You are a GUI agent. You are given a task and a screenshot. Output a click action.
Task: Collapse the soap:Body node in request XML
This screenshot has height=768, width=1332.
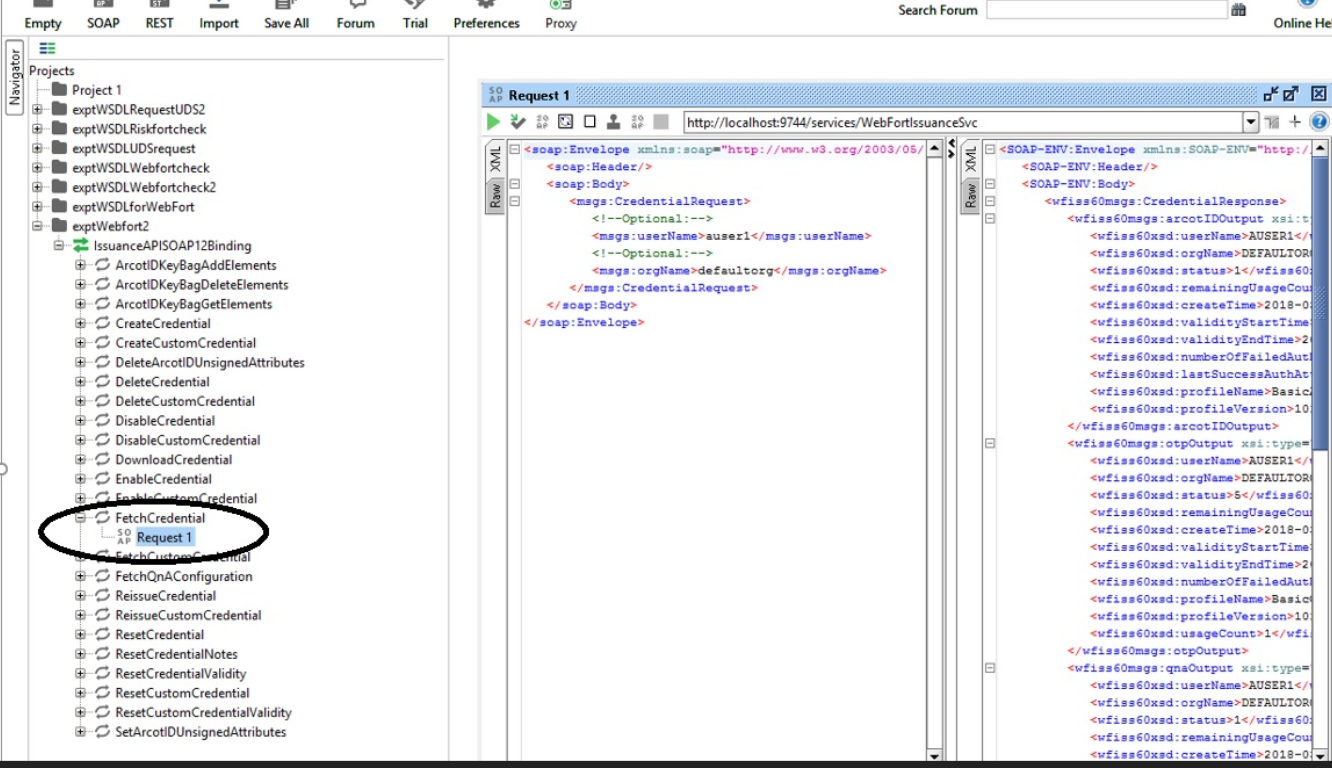coord(515,184)
